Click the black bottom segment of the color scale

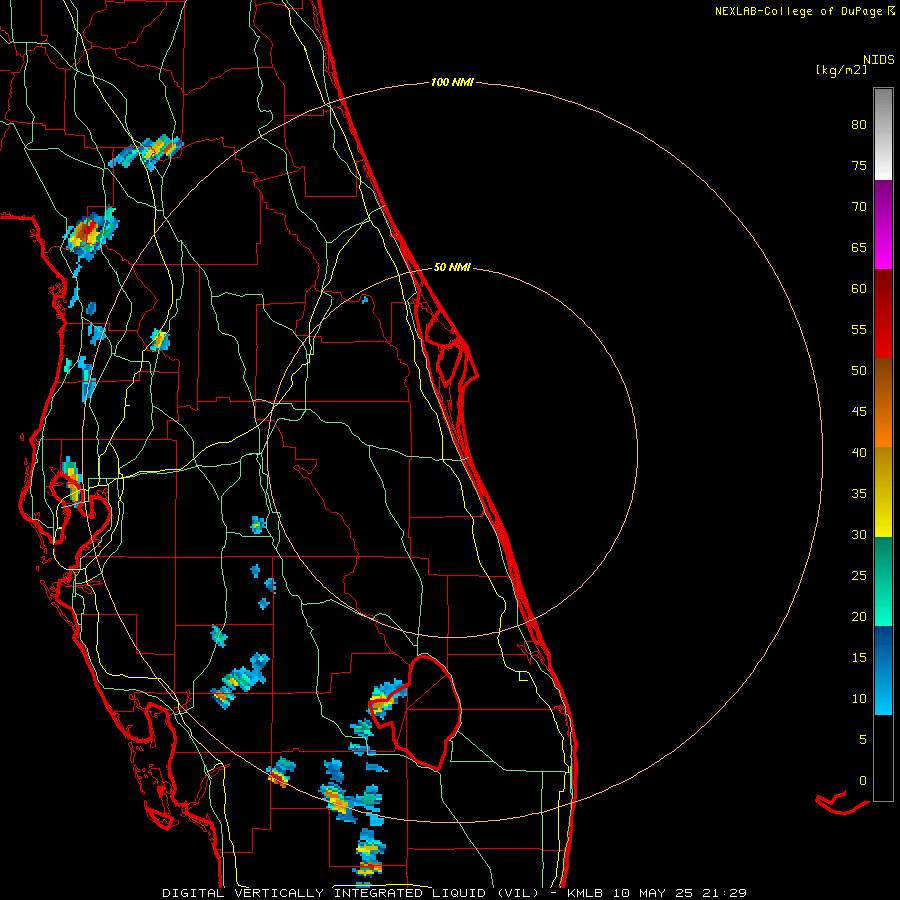[x=883, y=758]
